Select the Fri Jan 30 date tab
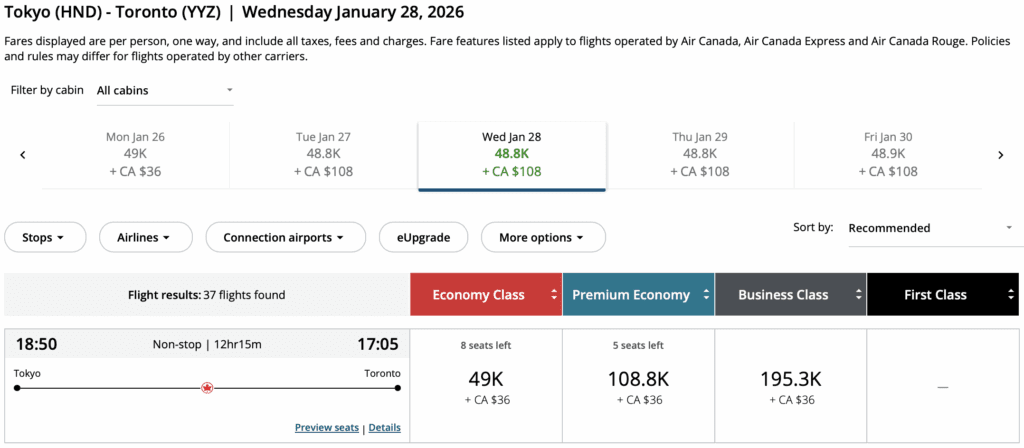 coord(888,154)
